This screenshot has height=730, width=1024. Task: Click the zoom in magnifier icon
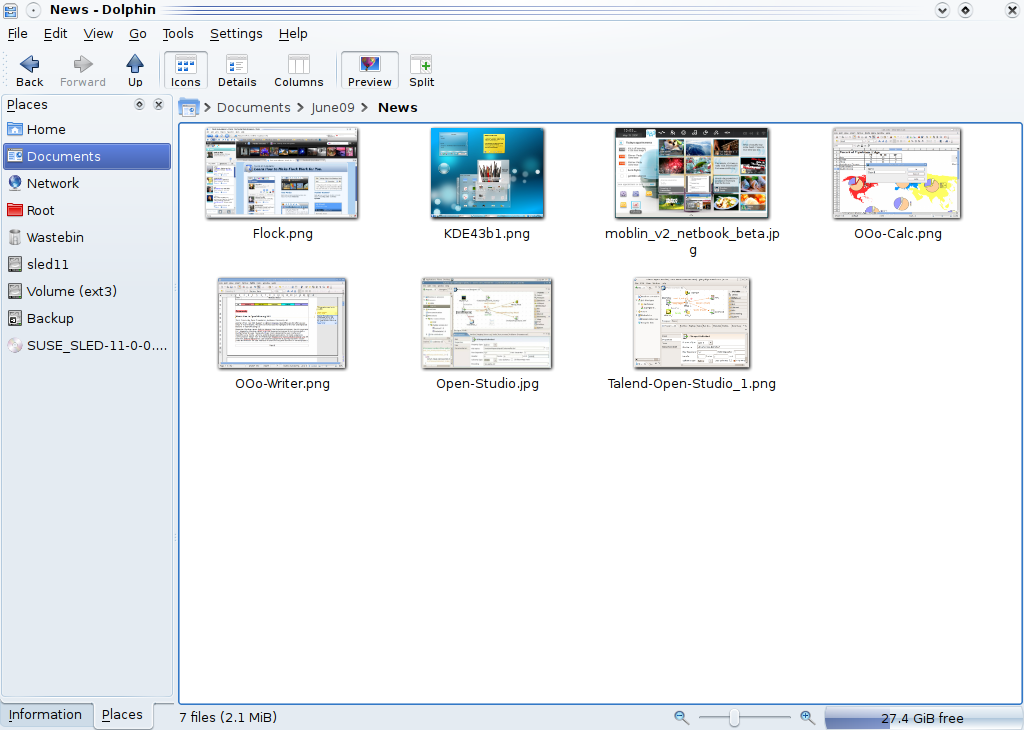tap(807, 717)
